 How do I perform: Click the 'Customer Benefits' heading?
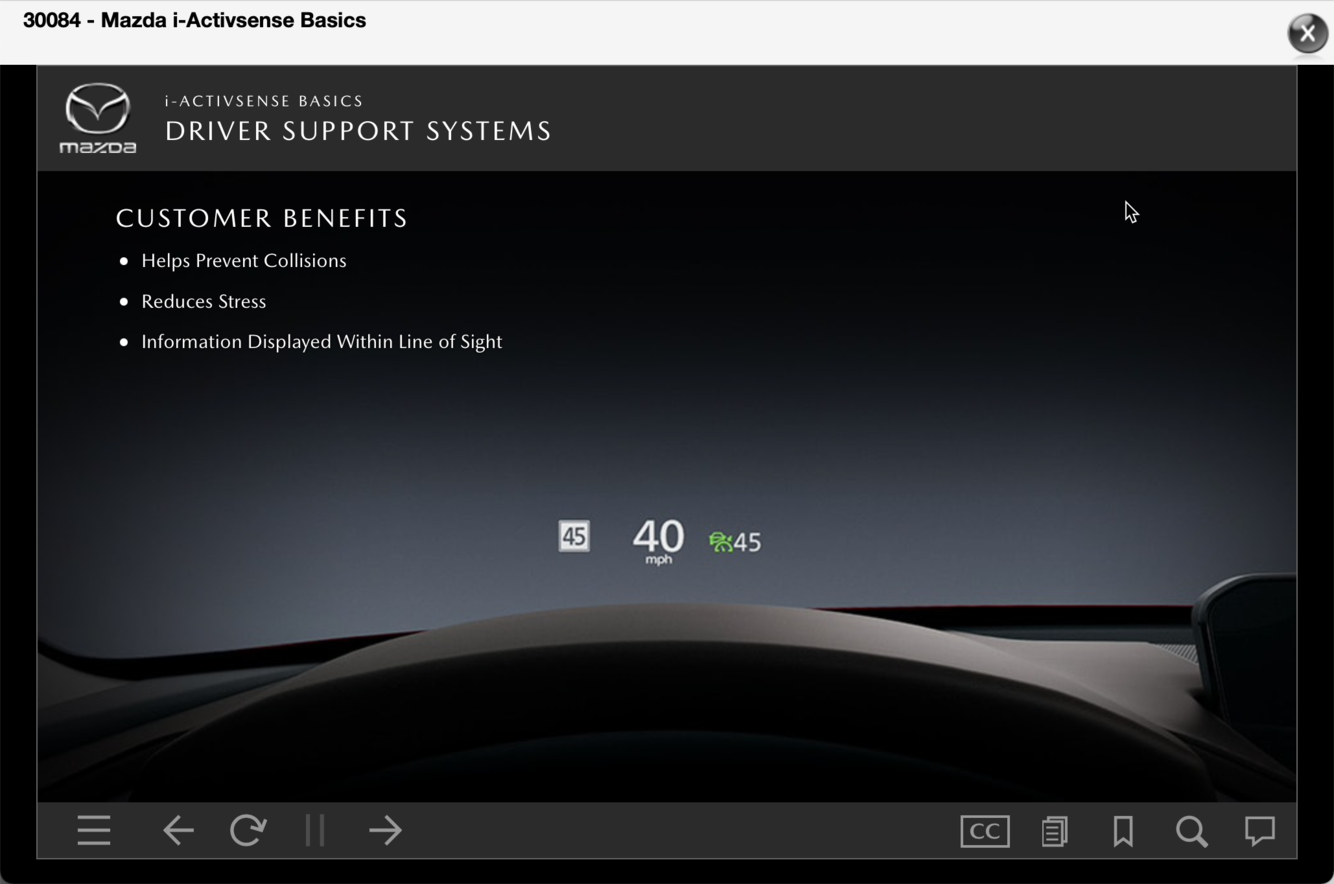click(x=262, y=218)
